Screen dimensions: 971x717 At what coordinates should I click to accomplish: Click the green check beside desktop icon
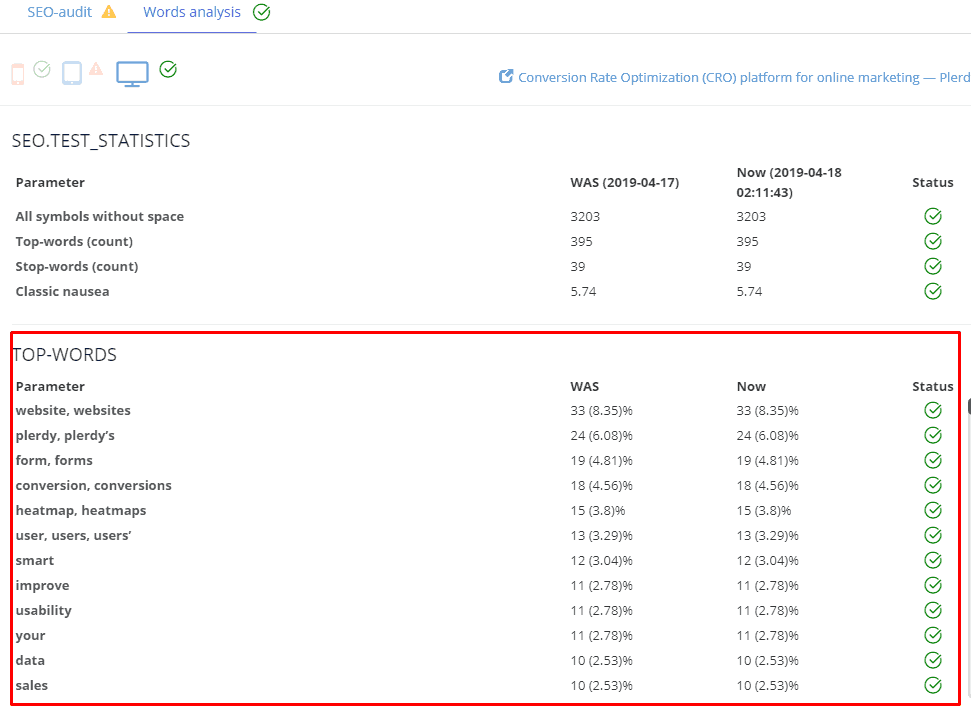pos(168,69)
